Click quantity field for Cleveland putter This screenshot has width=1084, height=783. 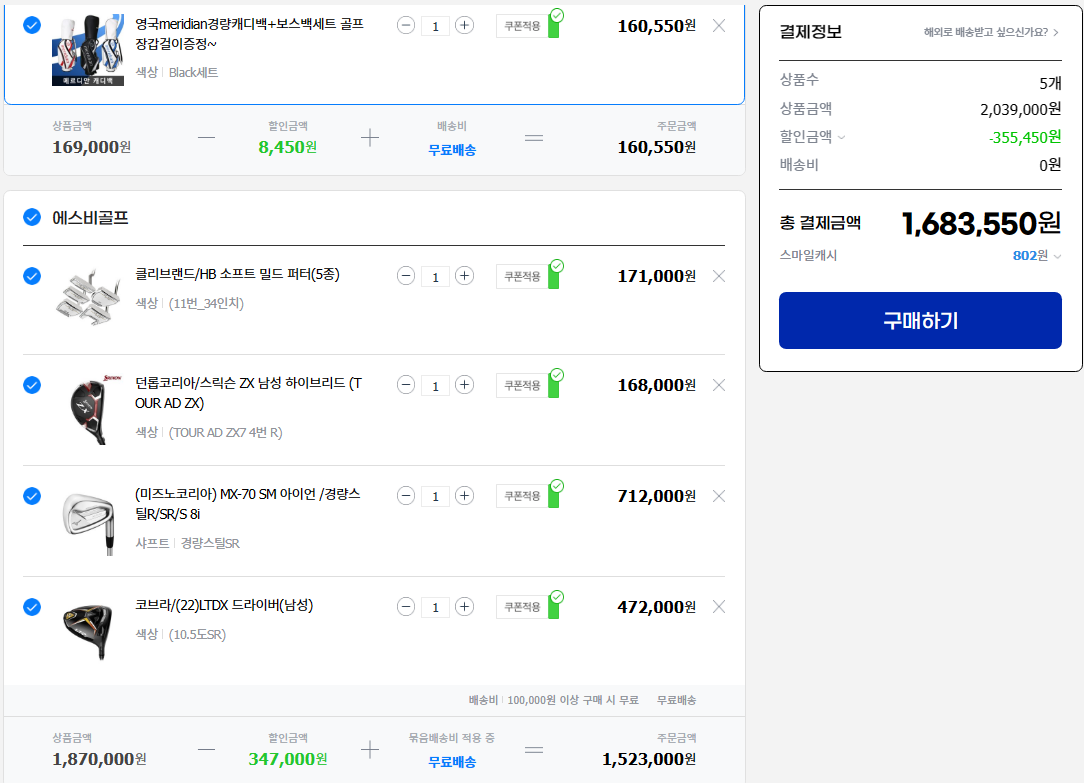coord(435,277)
